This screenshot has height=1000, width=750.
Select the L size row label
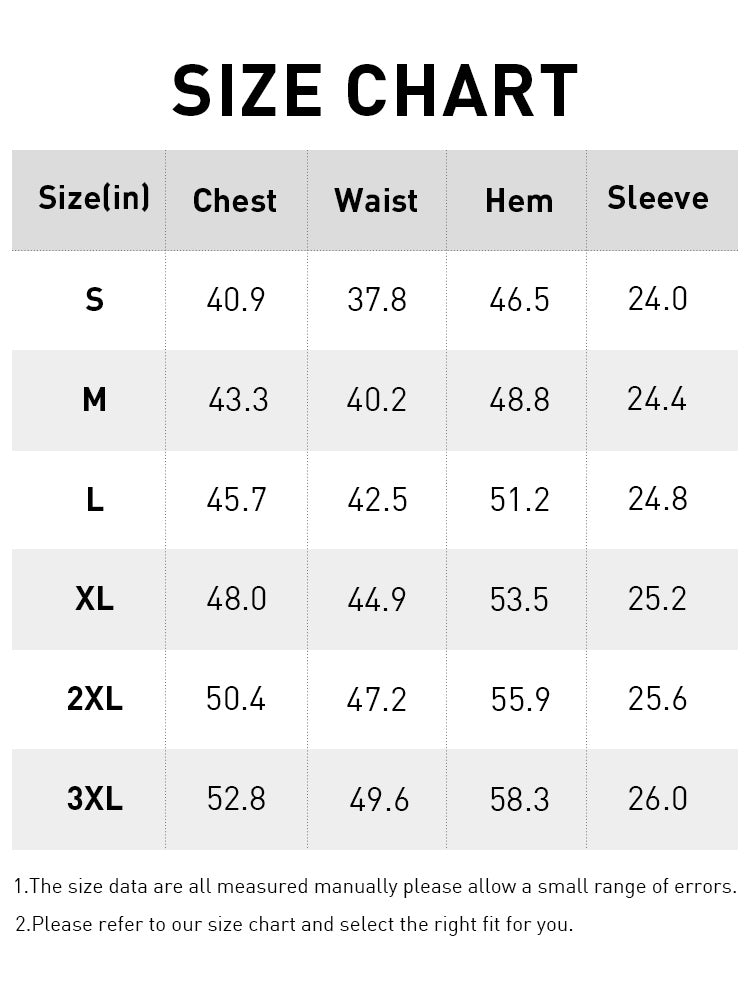(x=94, y=499)
